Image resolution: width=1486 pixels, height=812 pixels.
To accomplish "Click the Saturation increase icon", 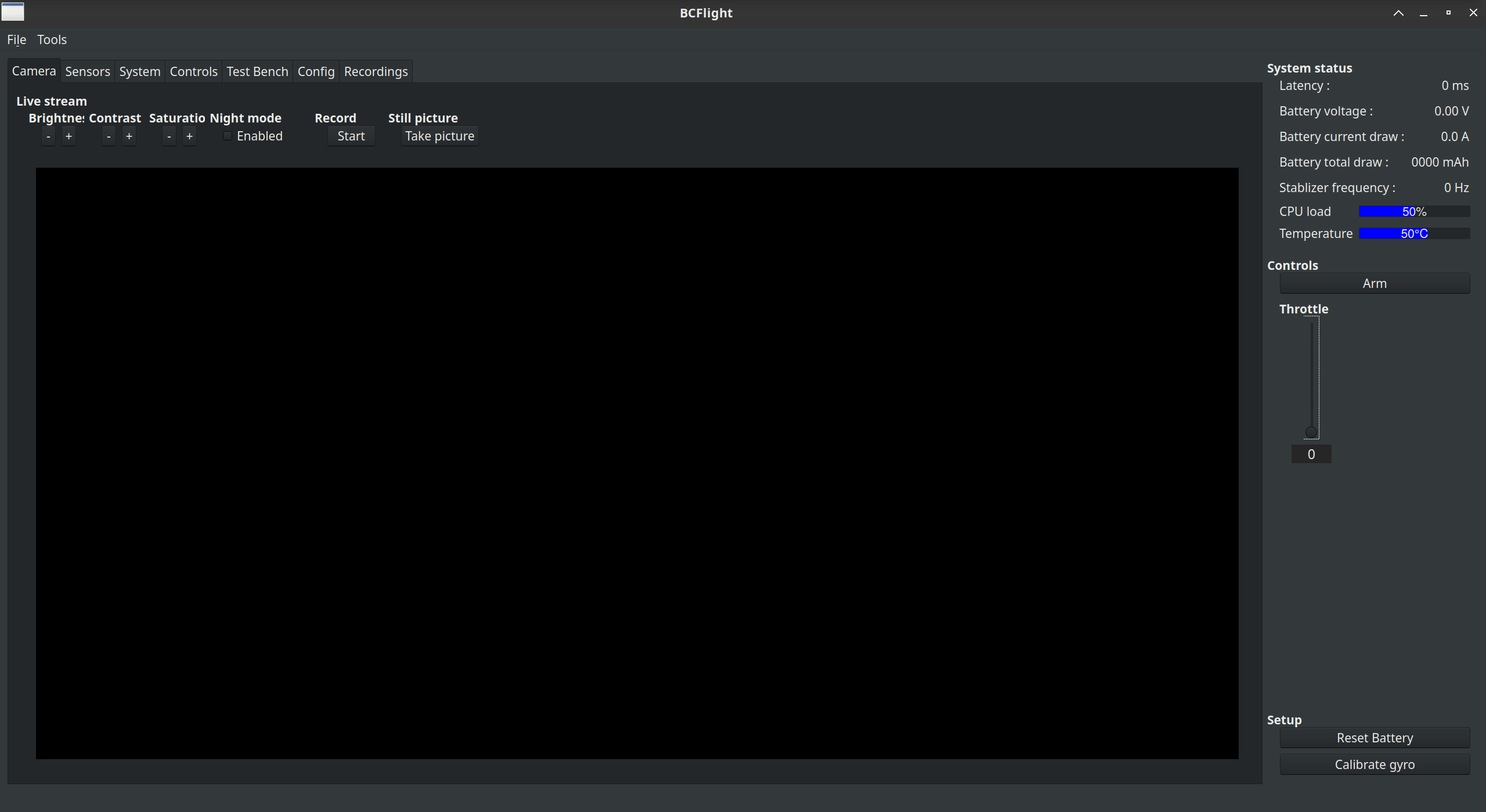I will coord(189,136).
